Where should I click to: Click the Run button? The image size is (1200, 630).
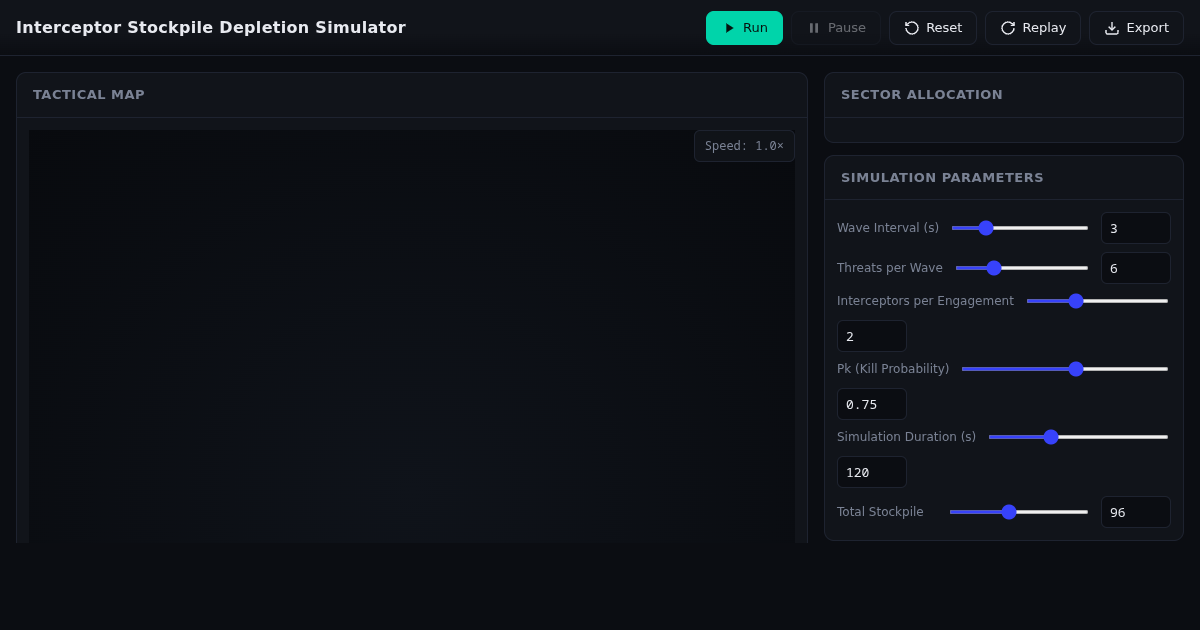(x=744, y=28)
